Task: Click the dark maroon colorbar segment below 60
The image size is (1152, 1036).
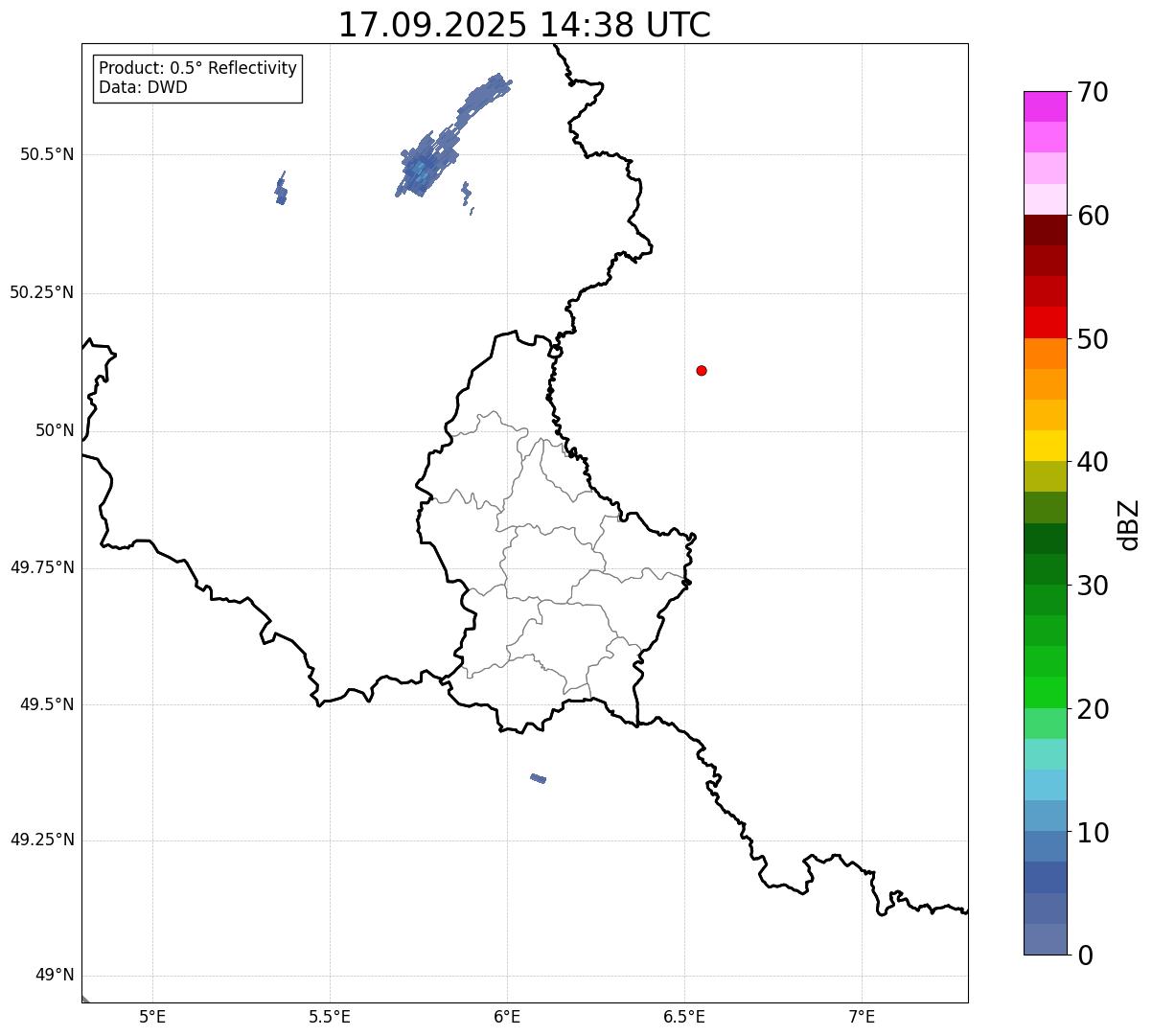Action: [1046, 230]
